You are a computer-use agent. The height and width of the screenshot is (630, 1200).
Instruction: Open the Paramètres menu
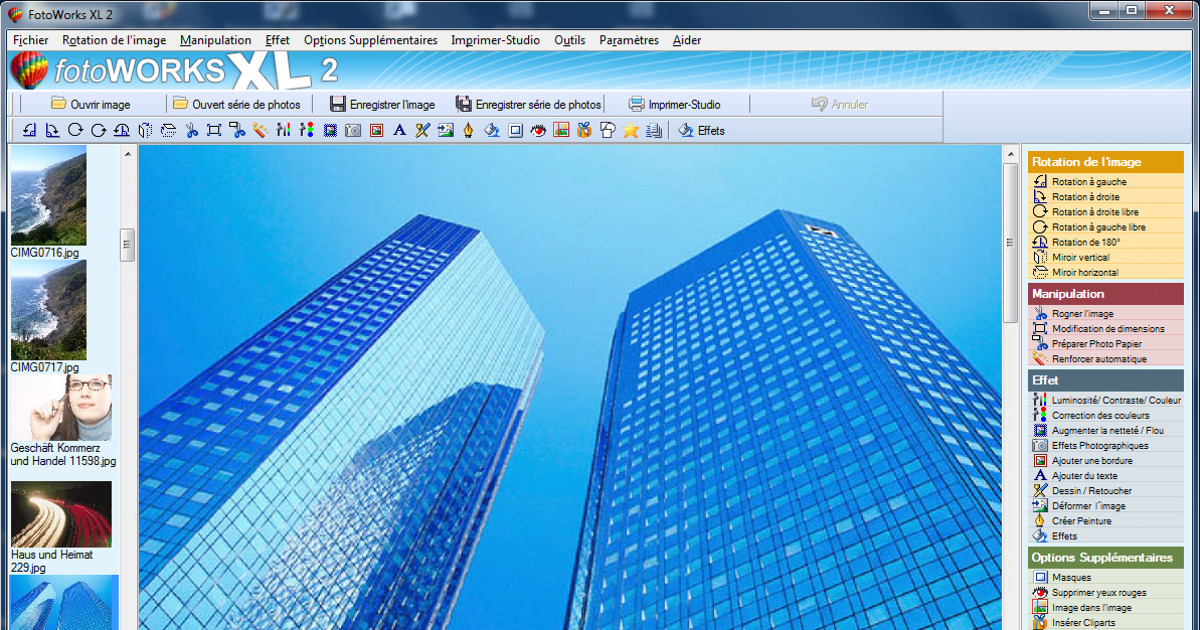[628, 40]
